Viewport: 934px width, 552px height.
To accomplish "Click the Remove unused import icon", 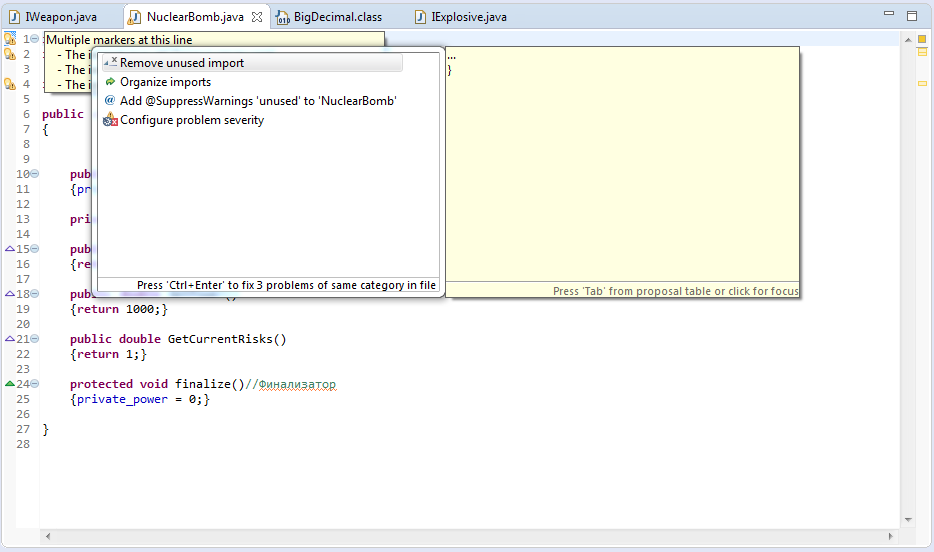I will [x=110, y=62].
